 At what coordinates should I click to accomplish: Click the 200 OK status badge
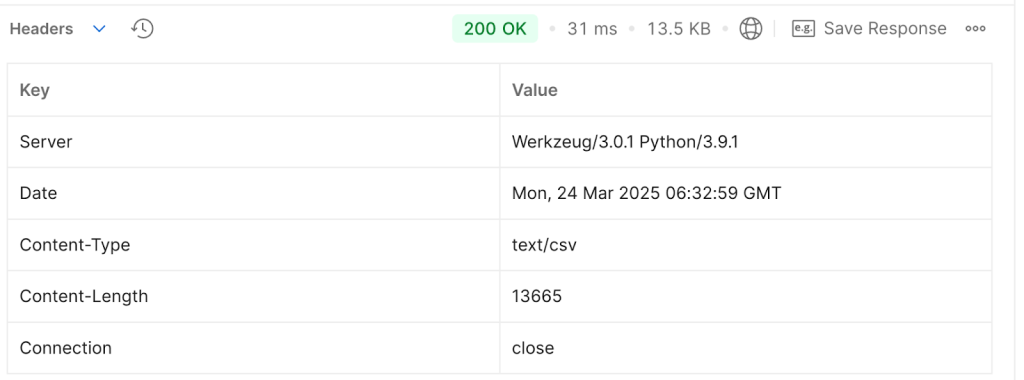(495, 29)
